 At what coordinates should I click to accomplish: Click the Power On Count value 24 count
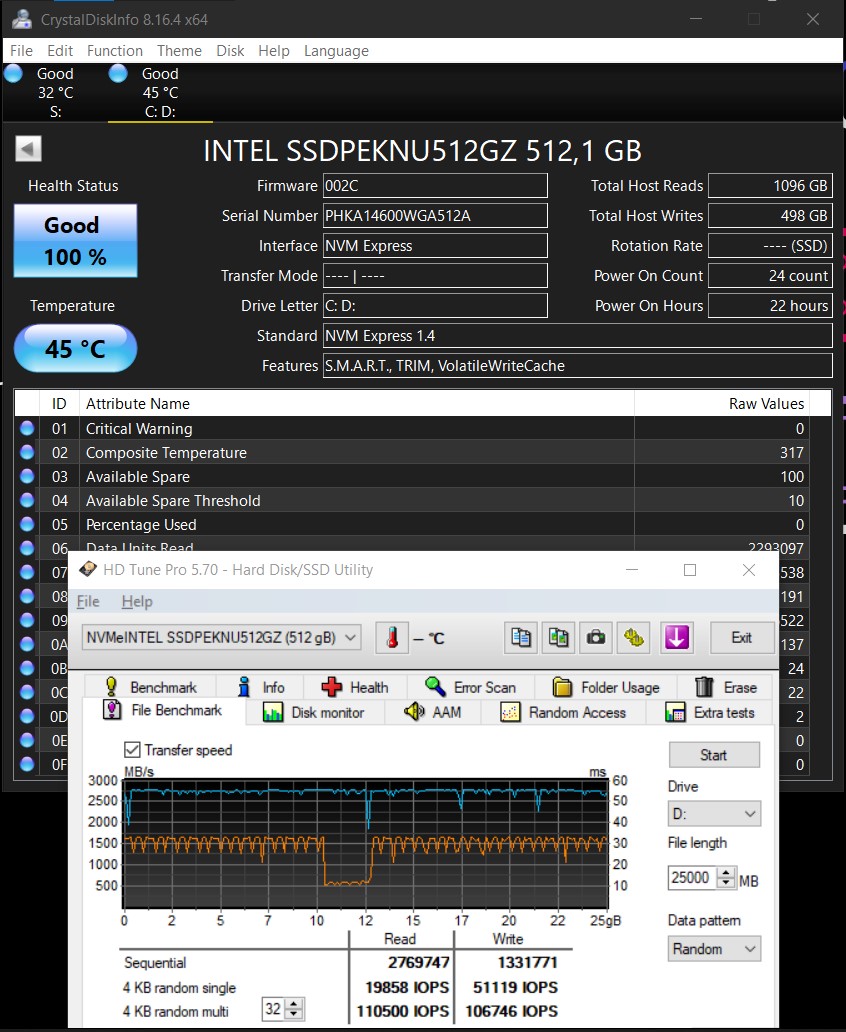(770, 275)
